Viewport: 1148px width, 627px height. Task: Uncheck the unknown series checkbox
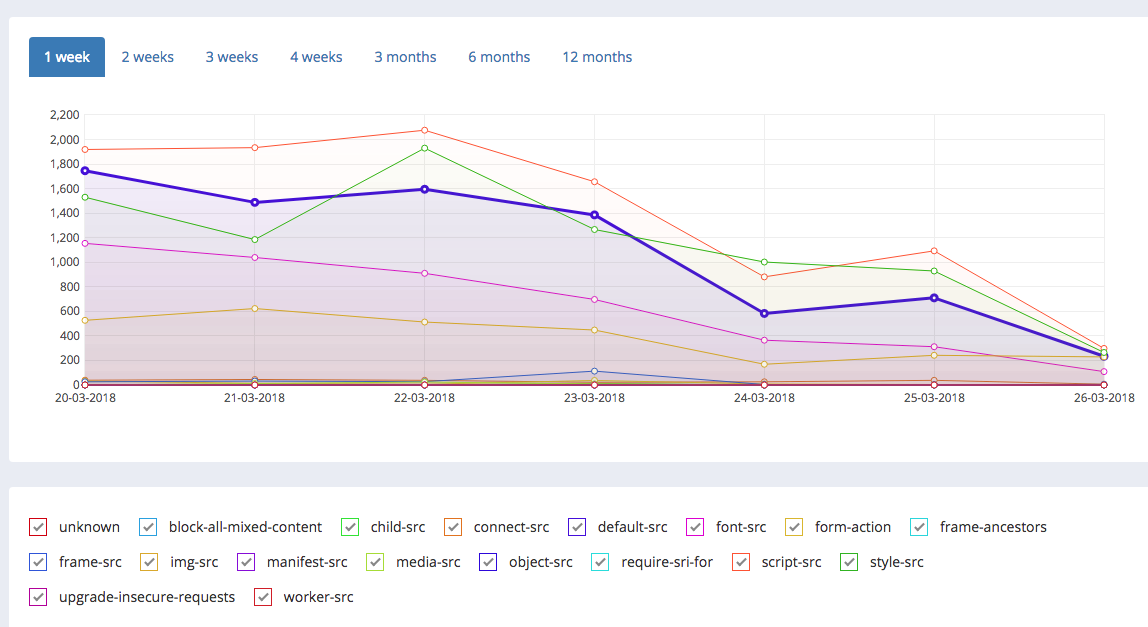pos(38,527)
